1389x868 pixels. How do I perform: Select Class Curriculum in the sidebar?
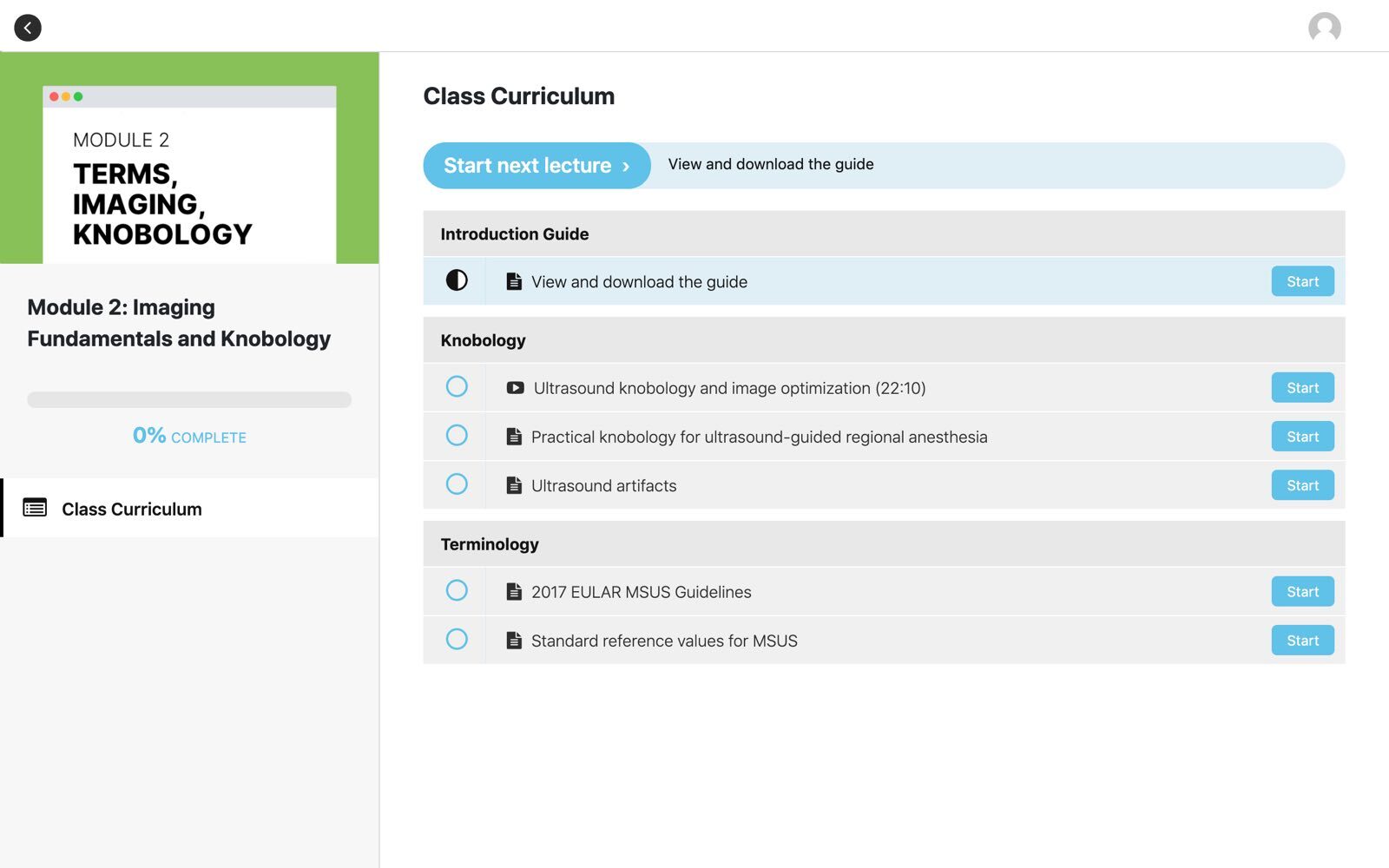(130, 509)
